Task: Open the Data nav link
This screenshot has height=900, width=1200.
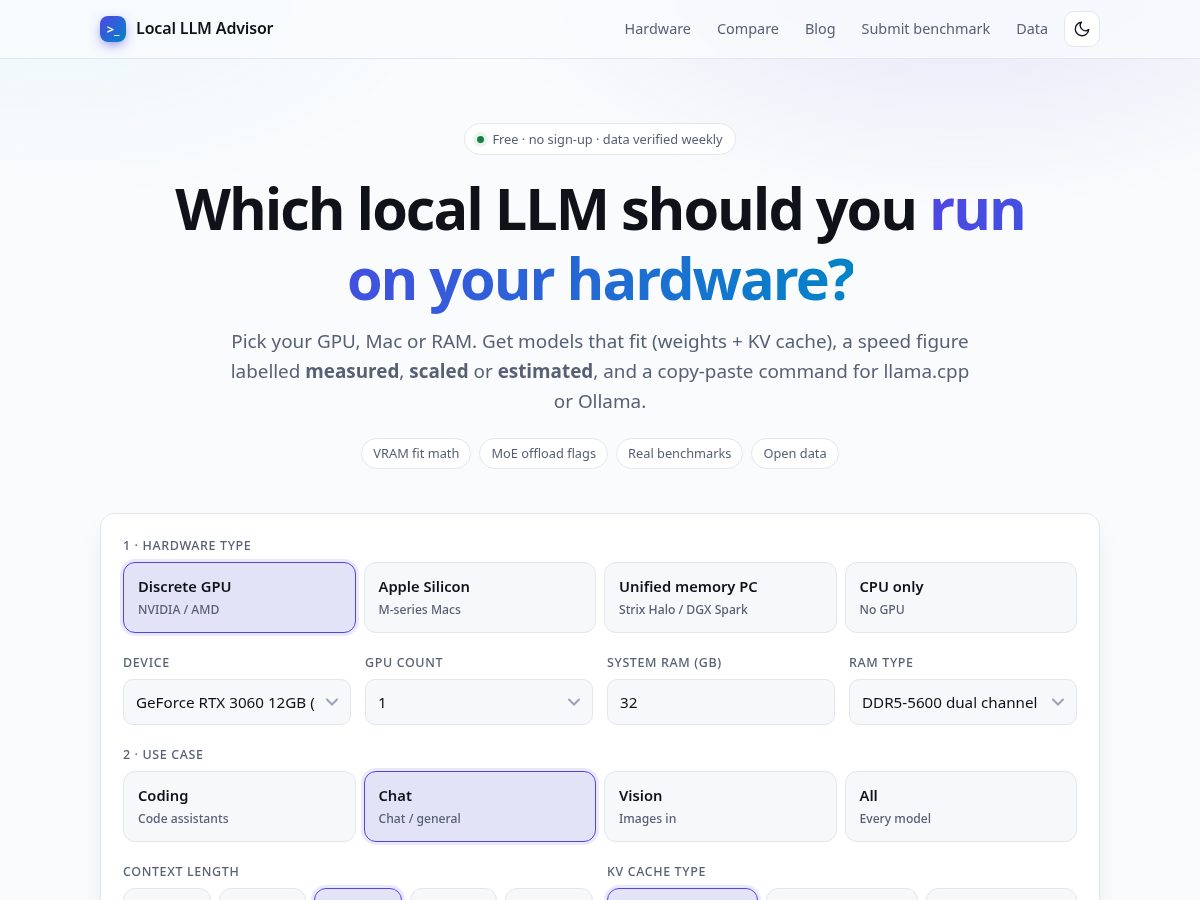Action: click(x=1031, y=29)
